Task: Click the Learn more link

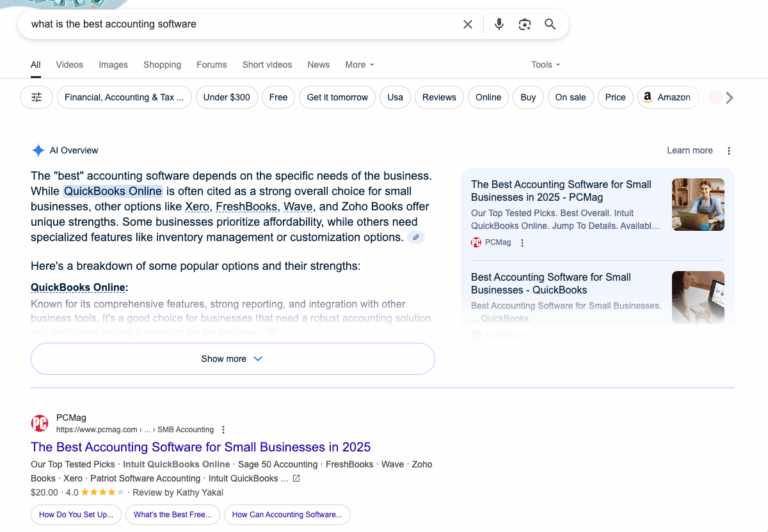Action: tap(689, 151)
